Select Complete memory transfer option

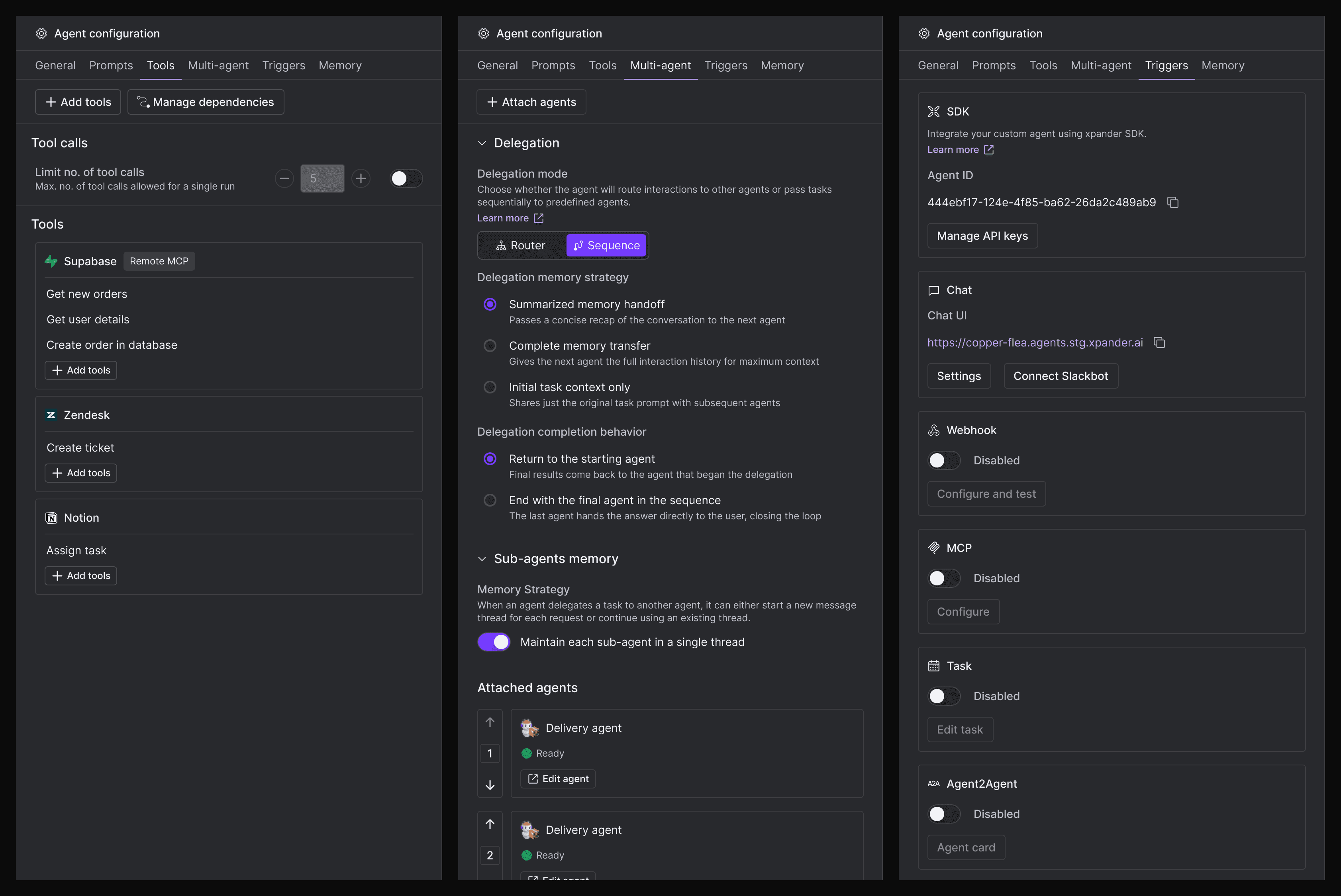490,346
